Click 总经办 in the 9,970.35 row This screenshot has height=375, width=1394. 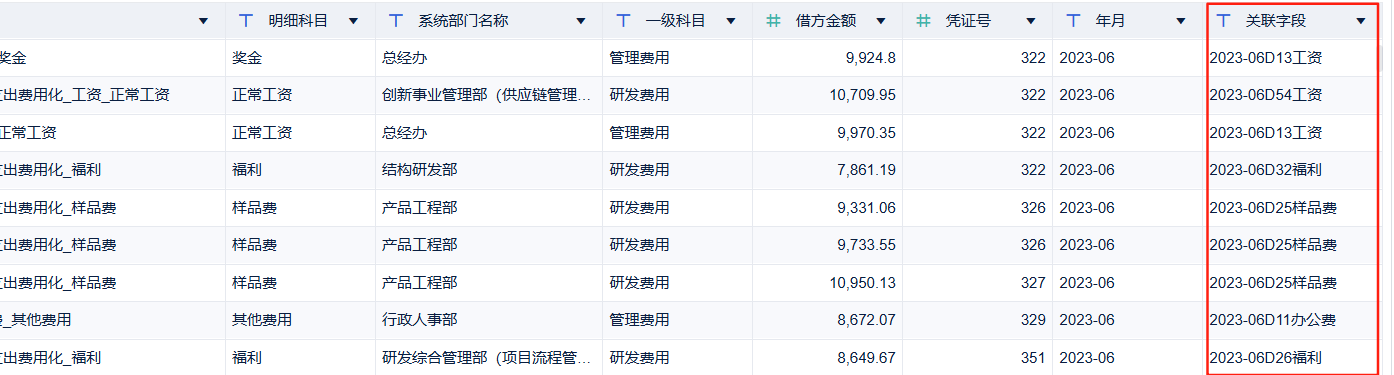click(404, 132)
